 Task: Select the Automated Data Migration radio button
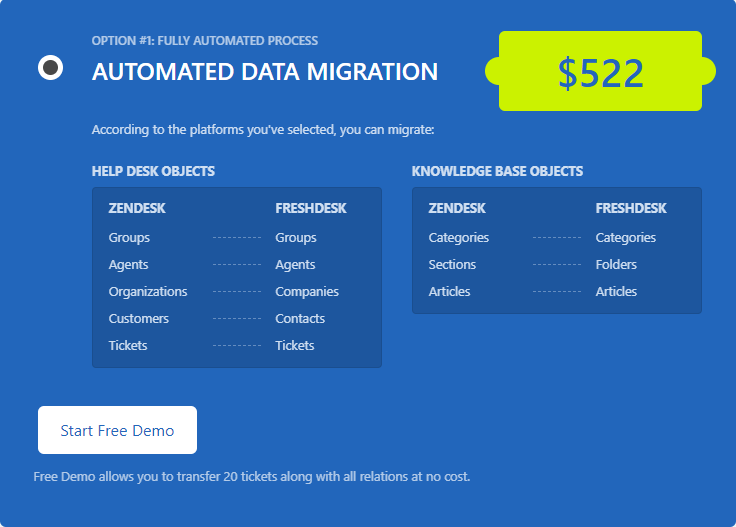tap(51, 68)
